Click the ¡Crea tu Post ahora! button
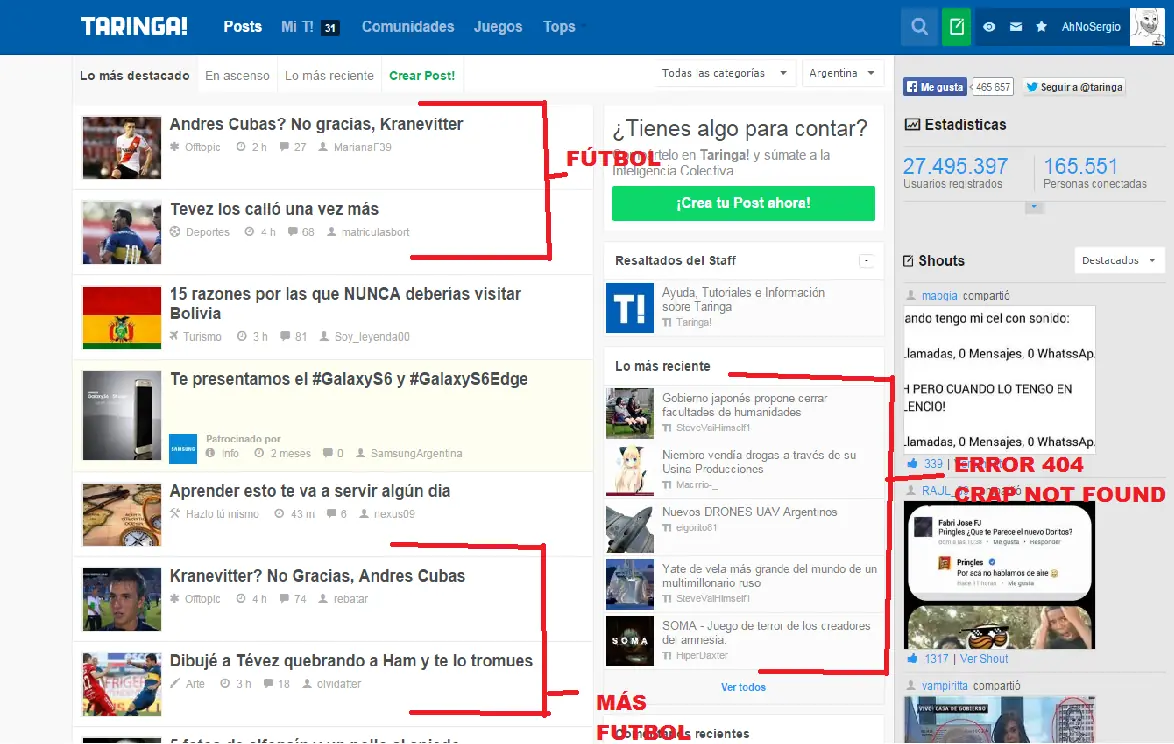Viewport: 1174px width, 744px height. [x=743, y=203]
